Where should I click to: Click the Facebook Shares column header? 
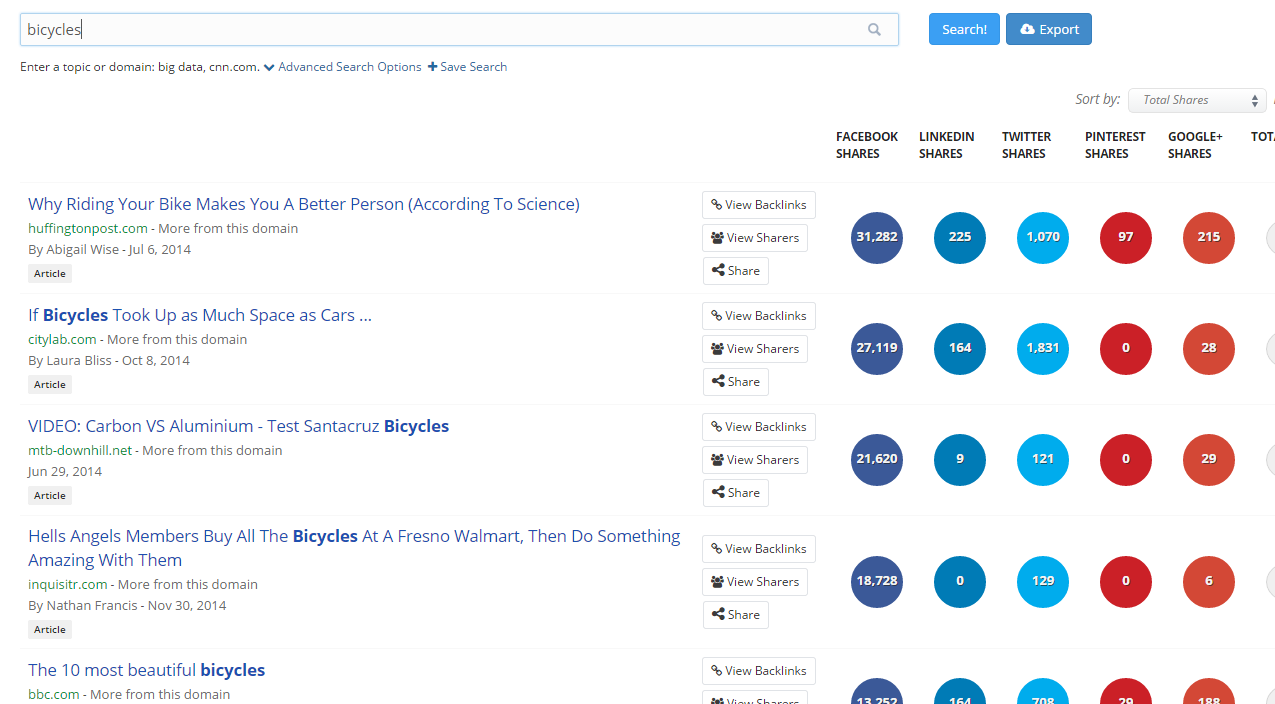coord(866,145)
